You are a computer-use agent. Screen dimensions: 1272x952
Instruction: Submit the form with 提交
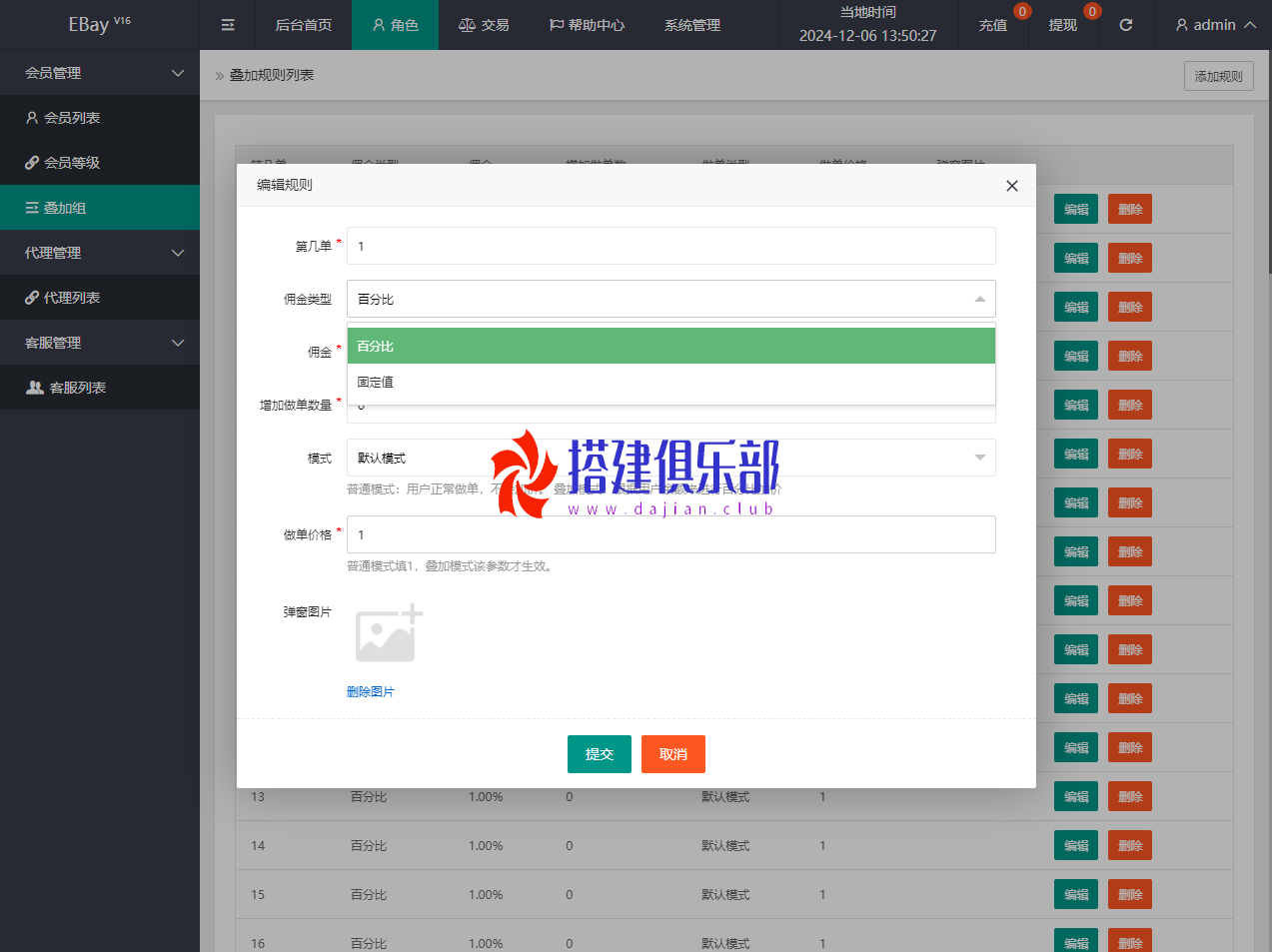(x=600, y=754)
